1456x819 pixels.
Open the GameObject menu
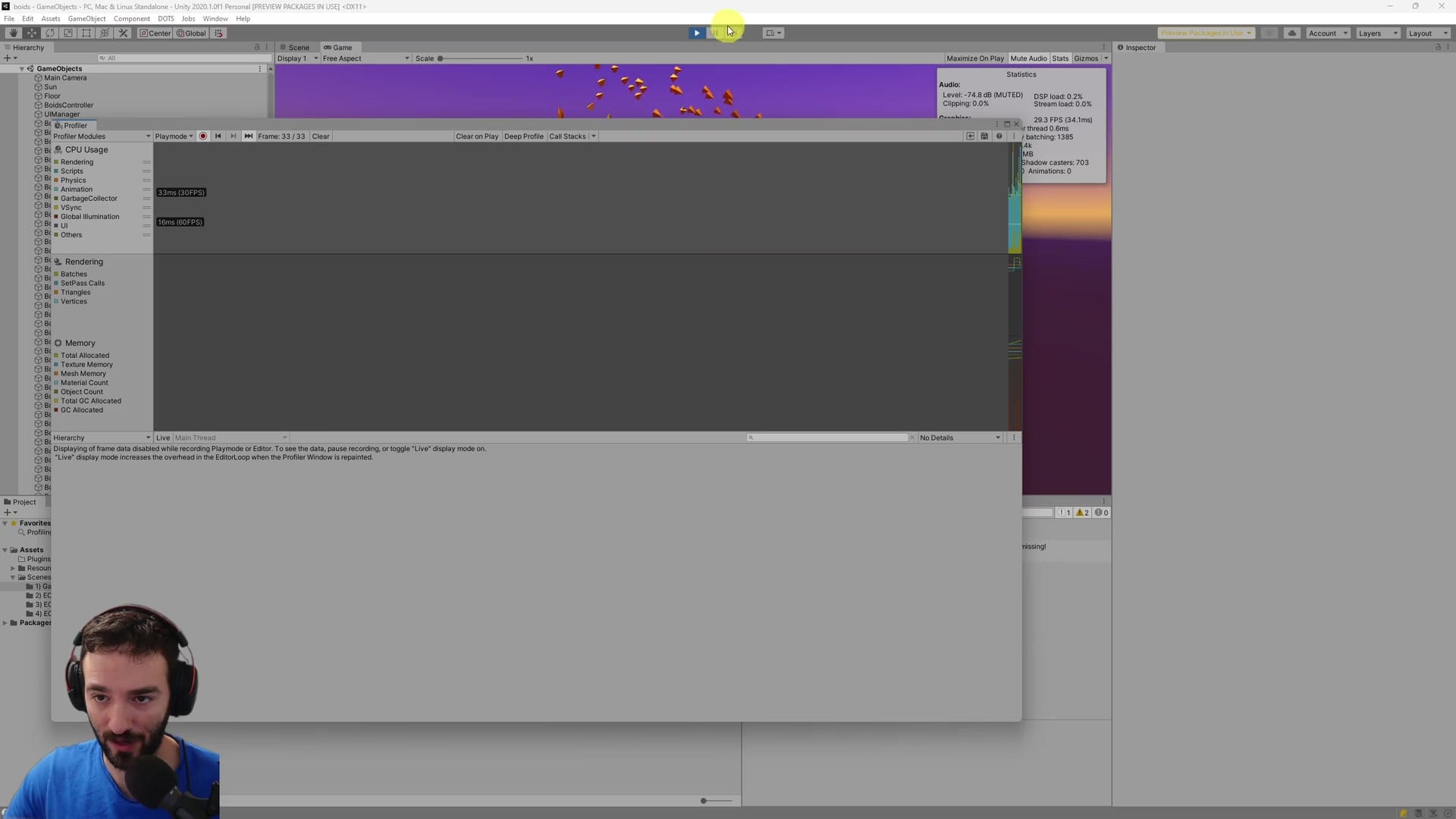tap(86, 18)
